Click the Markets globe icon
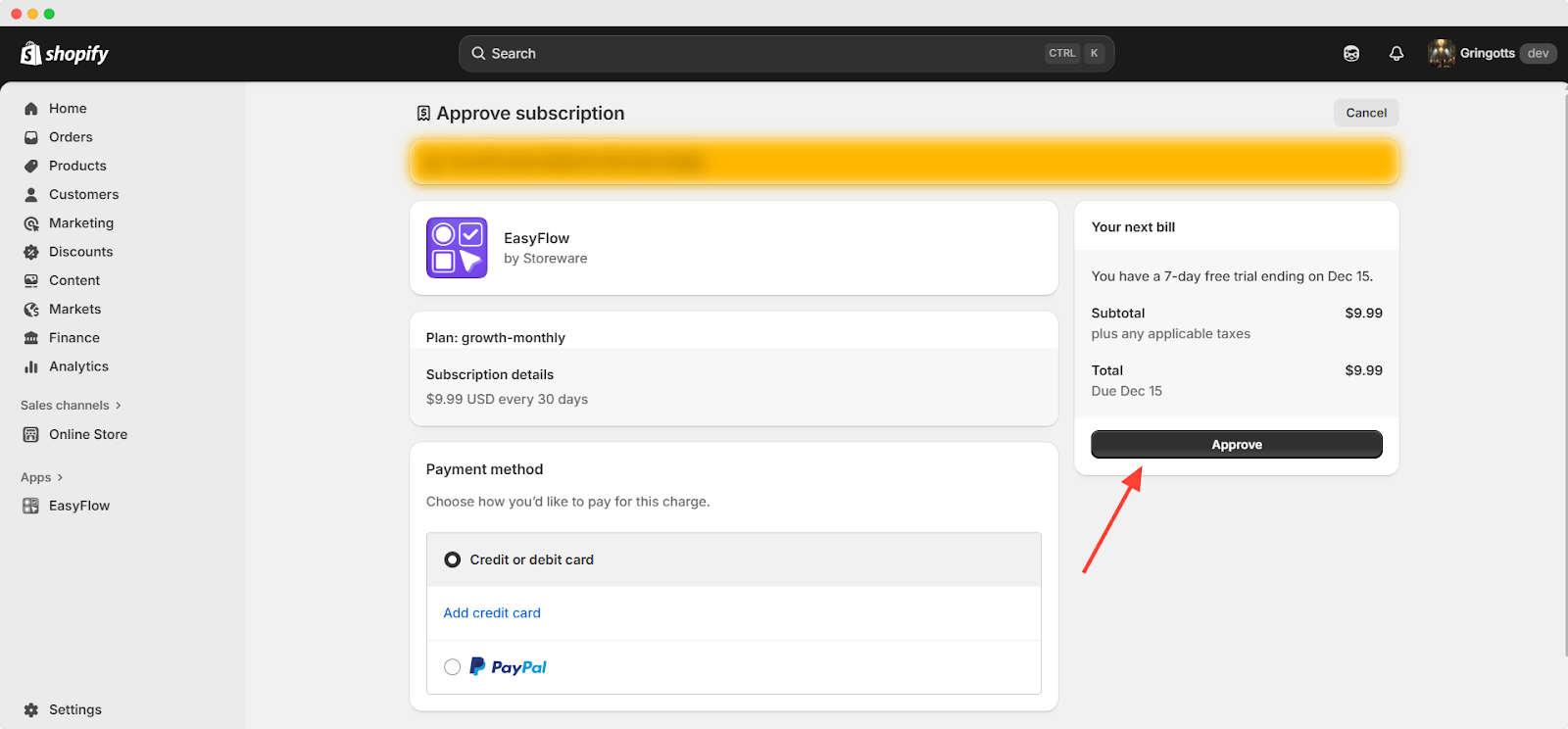This screenshot has height=729, width=1568. 31,309
